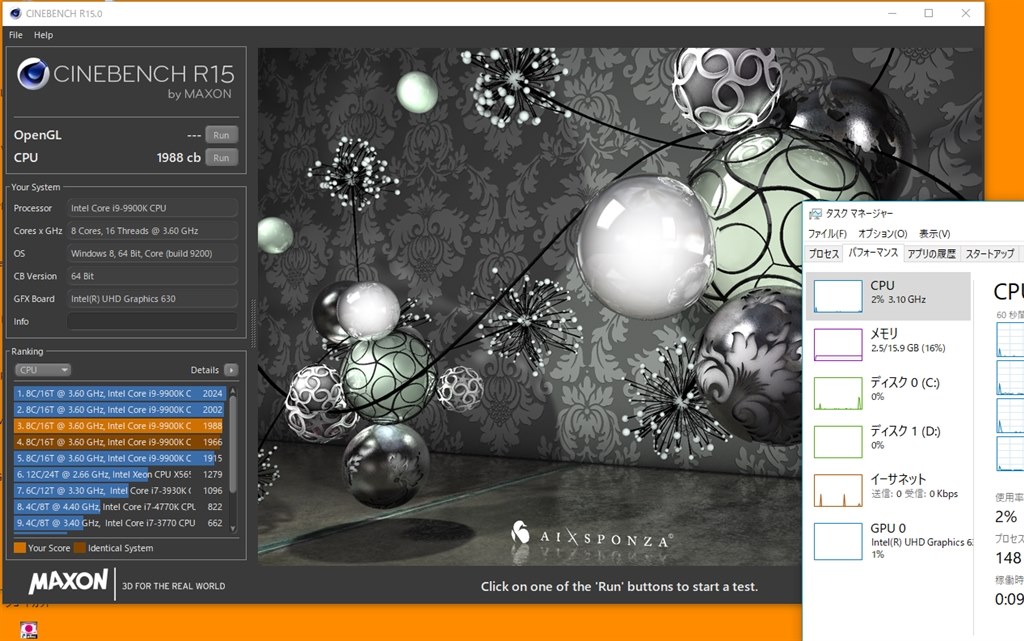
Task: Select ranking row 2 with score 2002
Action: (x=120, y=410)
